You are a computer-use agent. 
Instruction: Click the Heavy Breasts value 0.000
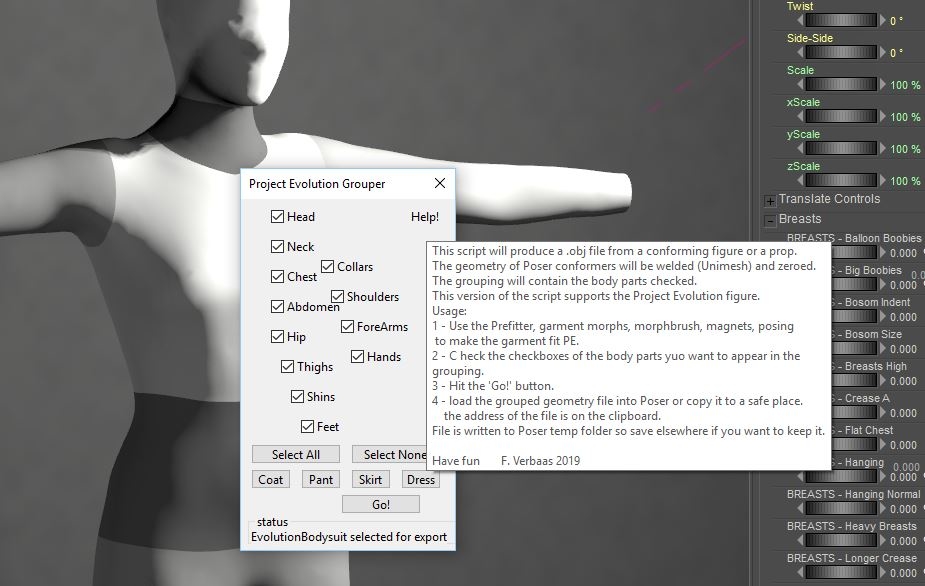pyautogui.click(x=903, y=541)
